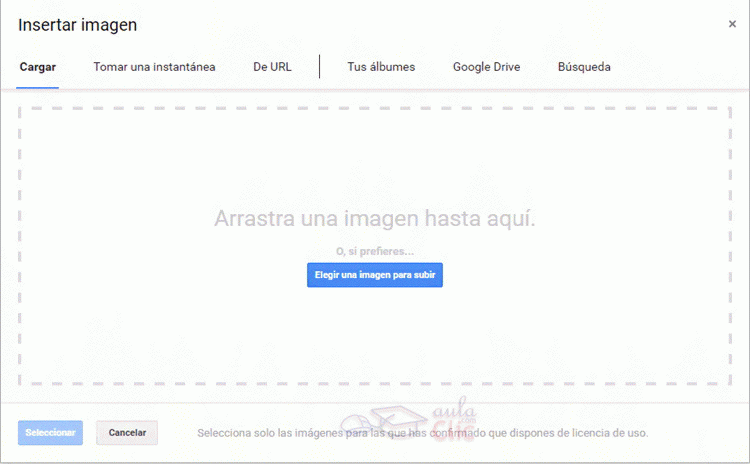Switch to the Cargar tab
750x464 pixels.
(x=38, y=67)
